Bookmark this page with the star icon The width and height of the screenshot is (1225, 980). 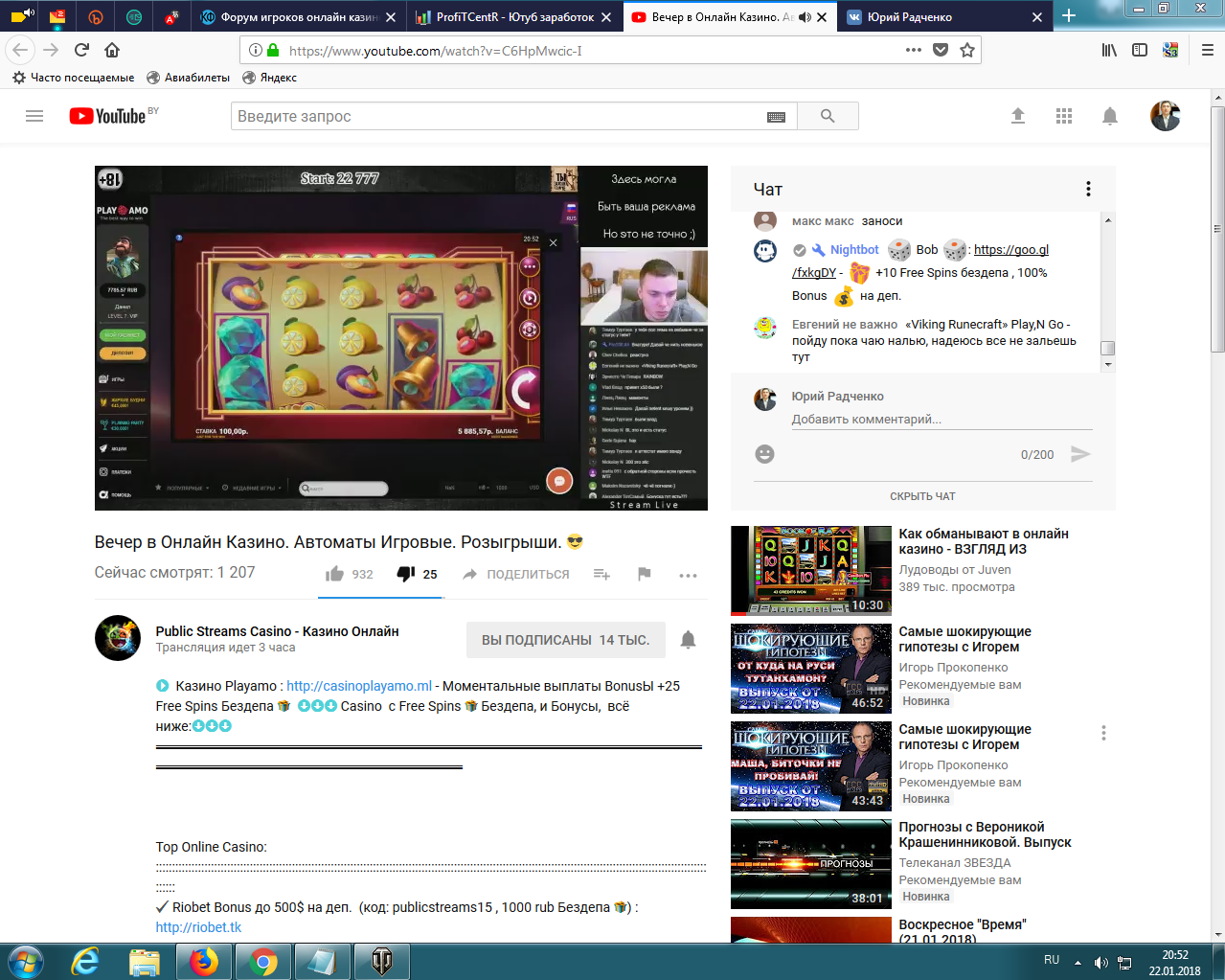tap(967, 50)
